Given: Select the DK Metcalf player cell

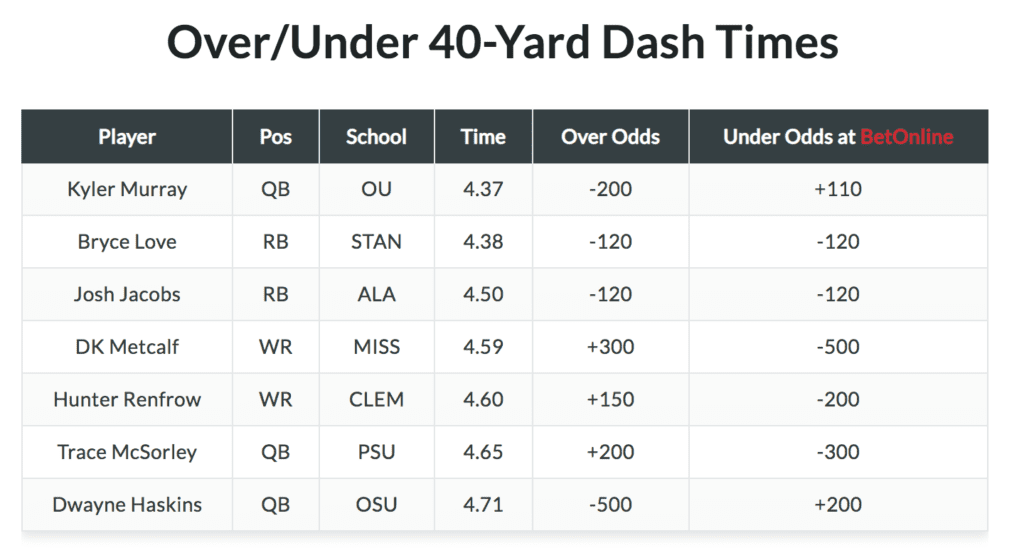Looking at the screenshot, I should click(x=127, y=347).
